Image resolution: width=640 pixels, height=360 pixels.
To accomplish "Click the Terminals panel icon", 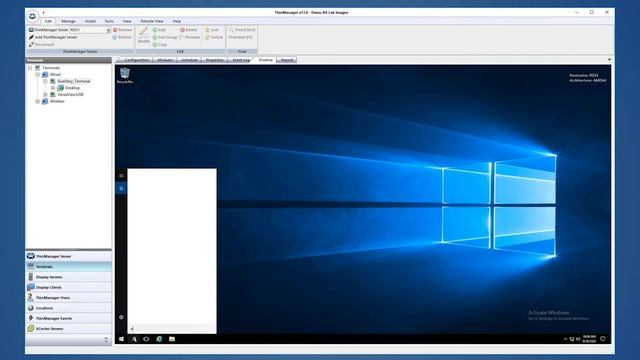I will 31,267.
